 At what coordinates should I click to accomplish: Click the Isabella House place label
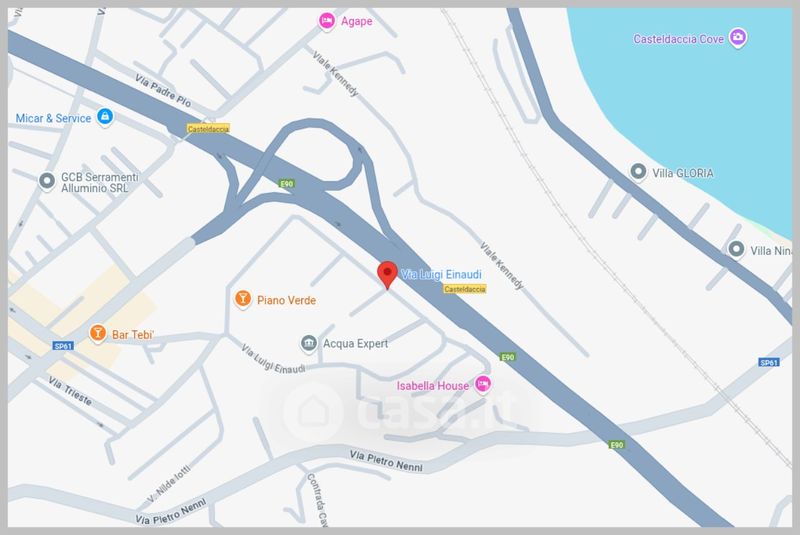[433, 386]
